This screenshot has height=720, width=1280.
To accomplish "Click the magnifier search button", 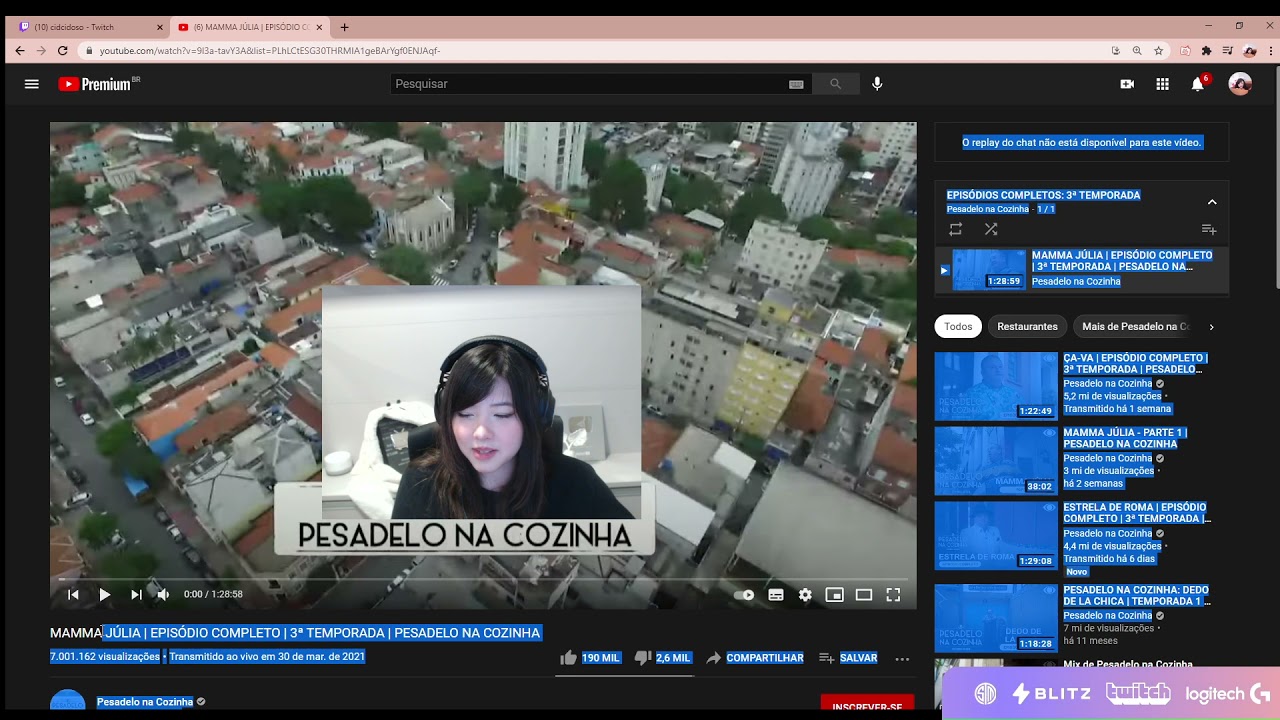I will (835, 84).
